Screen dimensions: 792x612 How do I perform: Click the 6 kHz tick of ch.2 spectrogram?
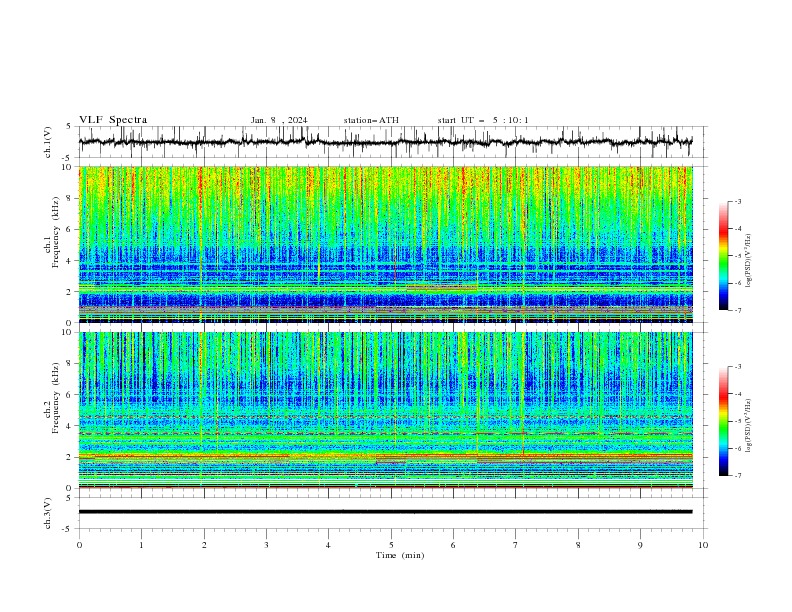(70, 395)
